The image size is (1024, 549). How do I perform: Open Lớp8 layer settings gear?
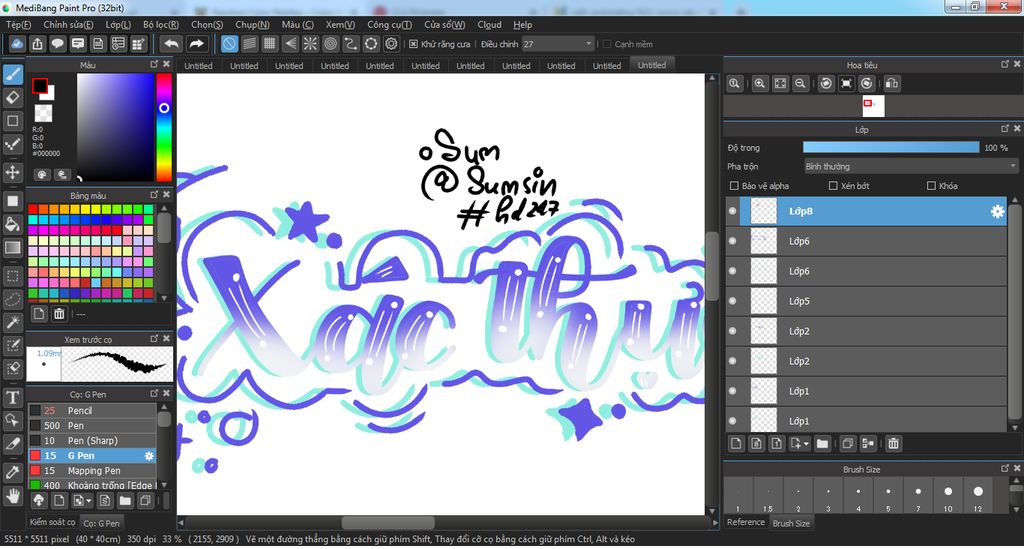(x=997, y=212)
